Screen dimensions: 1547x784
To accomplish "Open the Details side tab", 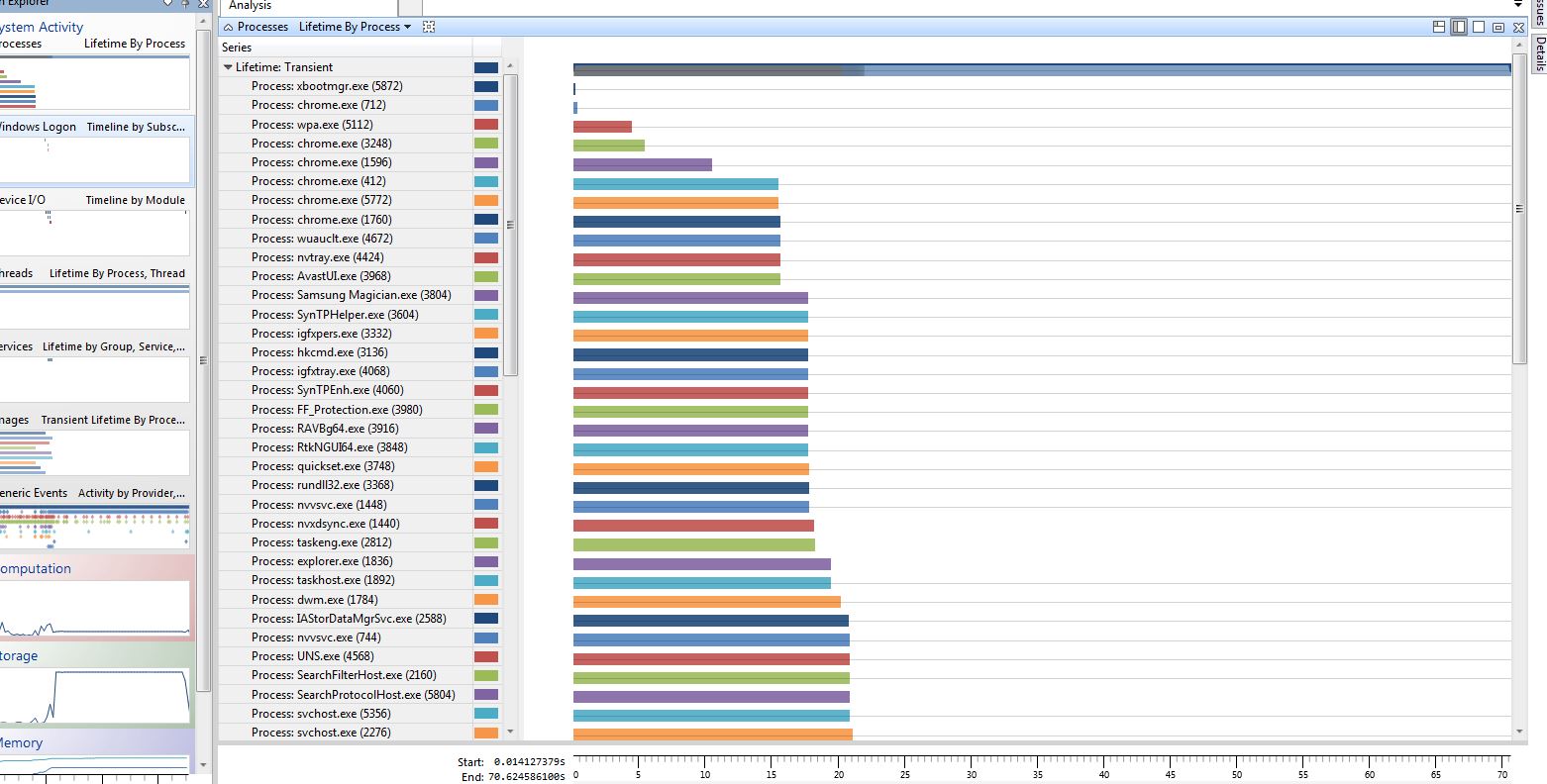I will pos(1540,54).
